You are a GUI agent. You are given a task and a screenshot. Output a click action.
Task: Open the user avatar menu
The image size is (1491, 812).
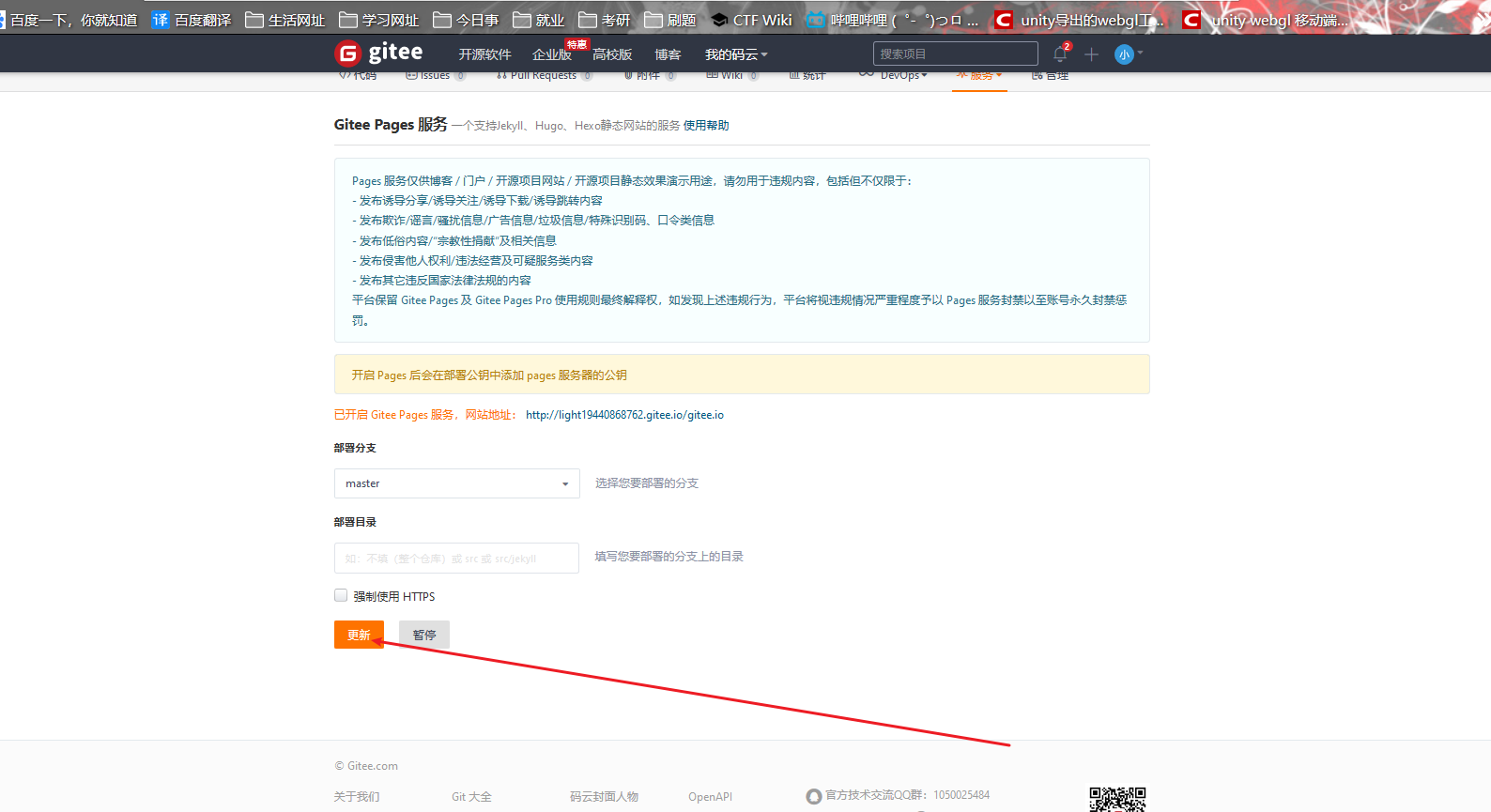pos(1128,54)
